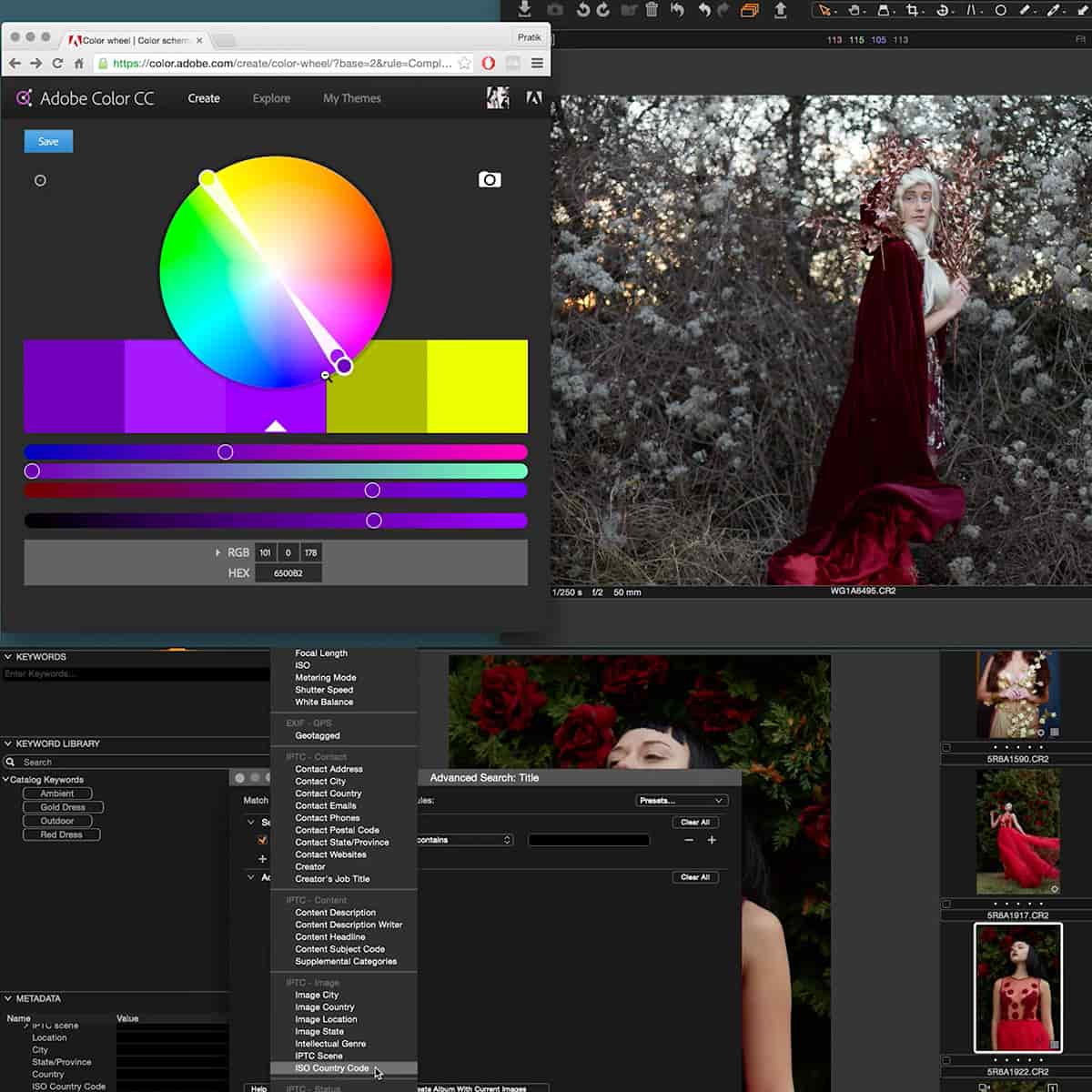Click the rotate counter-clockwise icon
Screen dimensions: 1092x1092
582,12
